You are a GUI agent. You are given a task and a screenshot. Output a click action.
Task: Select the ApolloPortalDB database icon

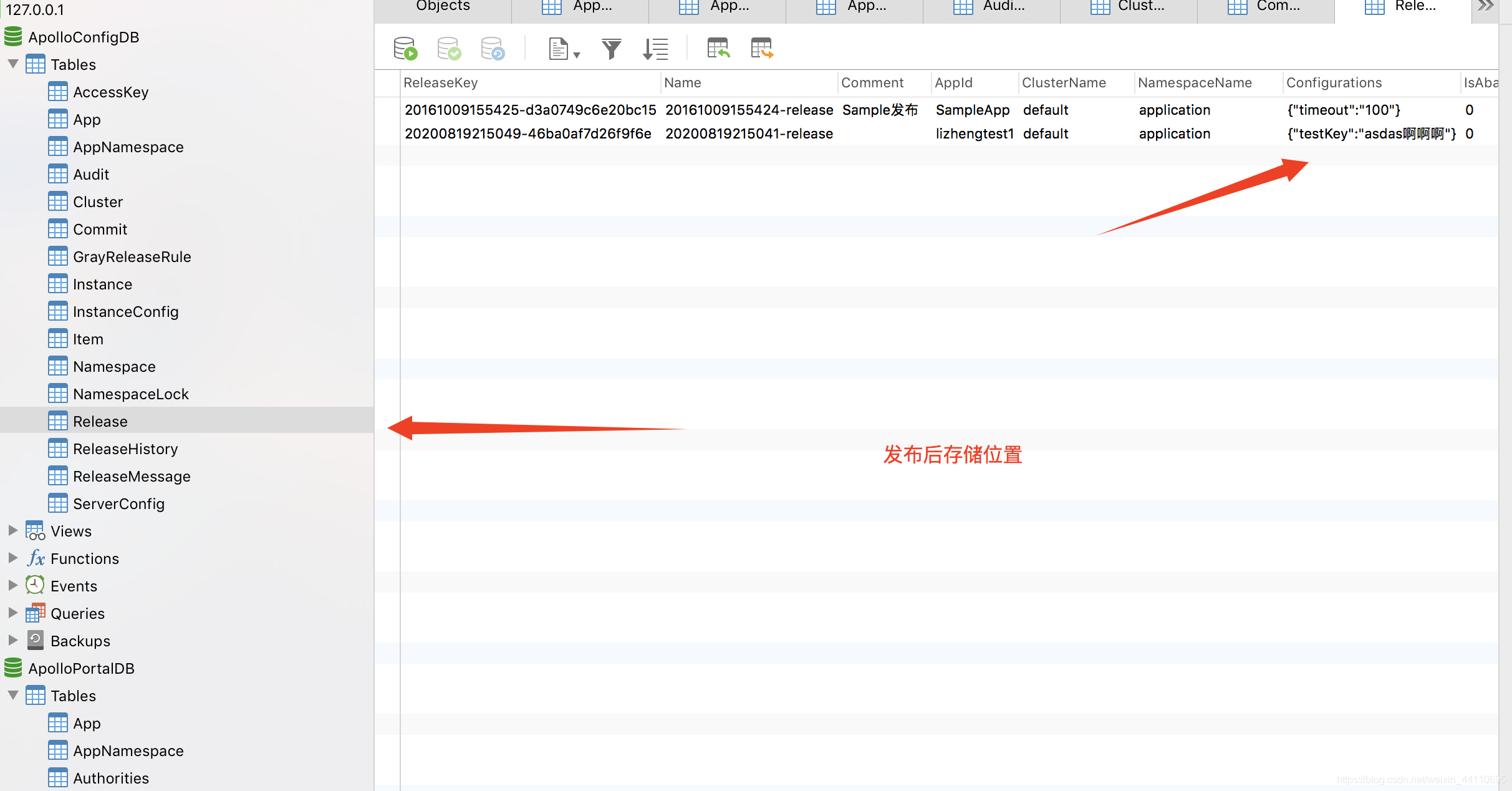tap(13, 668)
